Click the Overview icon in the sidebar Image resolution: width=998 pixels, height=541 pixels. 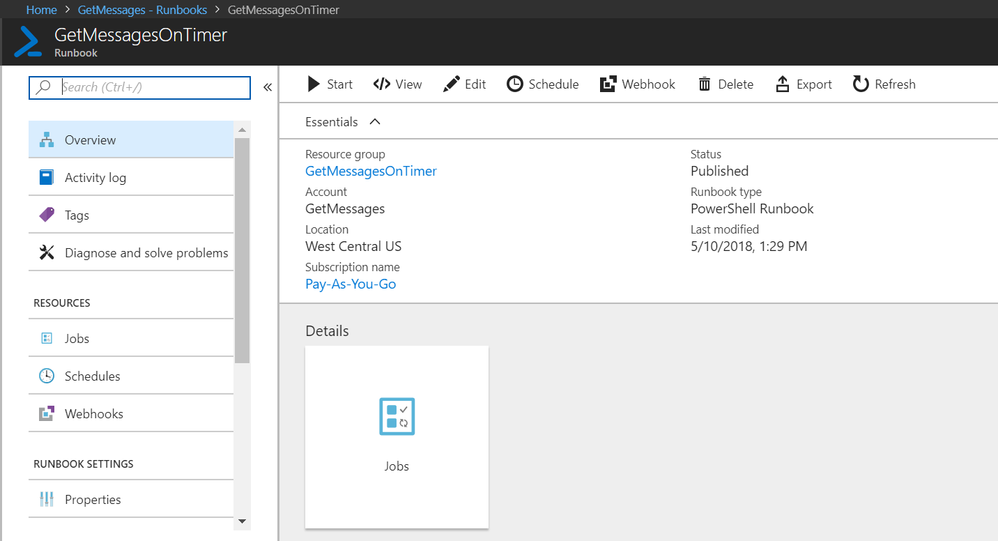tap(46, 140)
